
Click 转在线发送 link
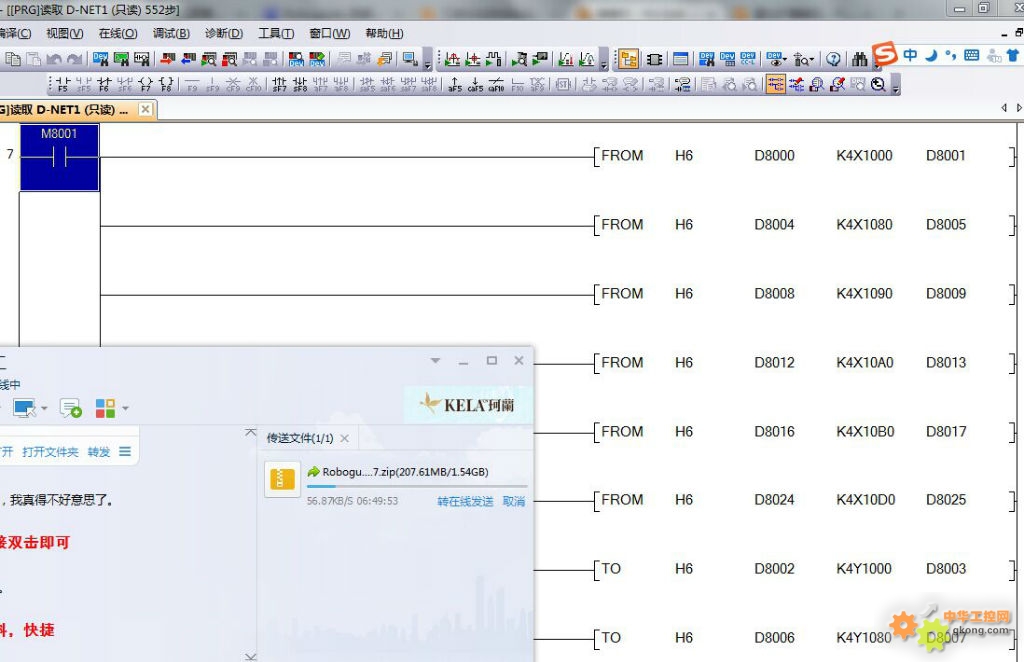click(465, 501)
